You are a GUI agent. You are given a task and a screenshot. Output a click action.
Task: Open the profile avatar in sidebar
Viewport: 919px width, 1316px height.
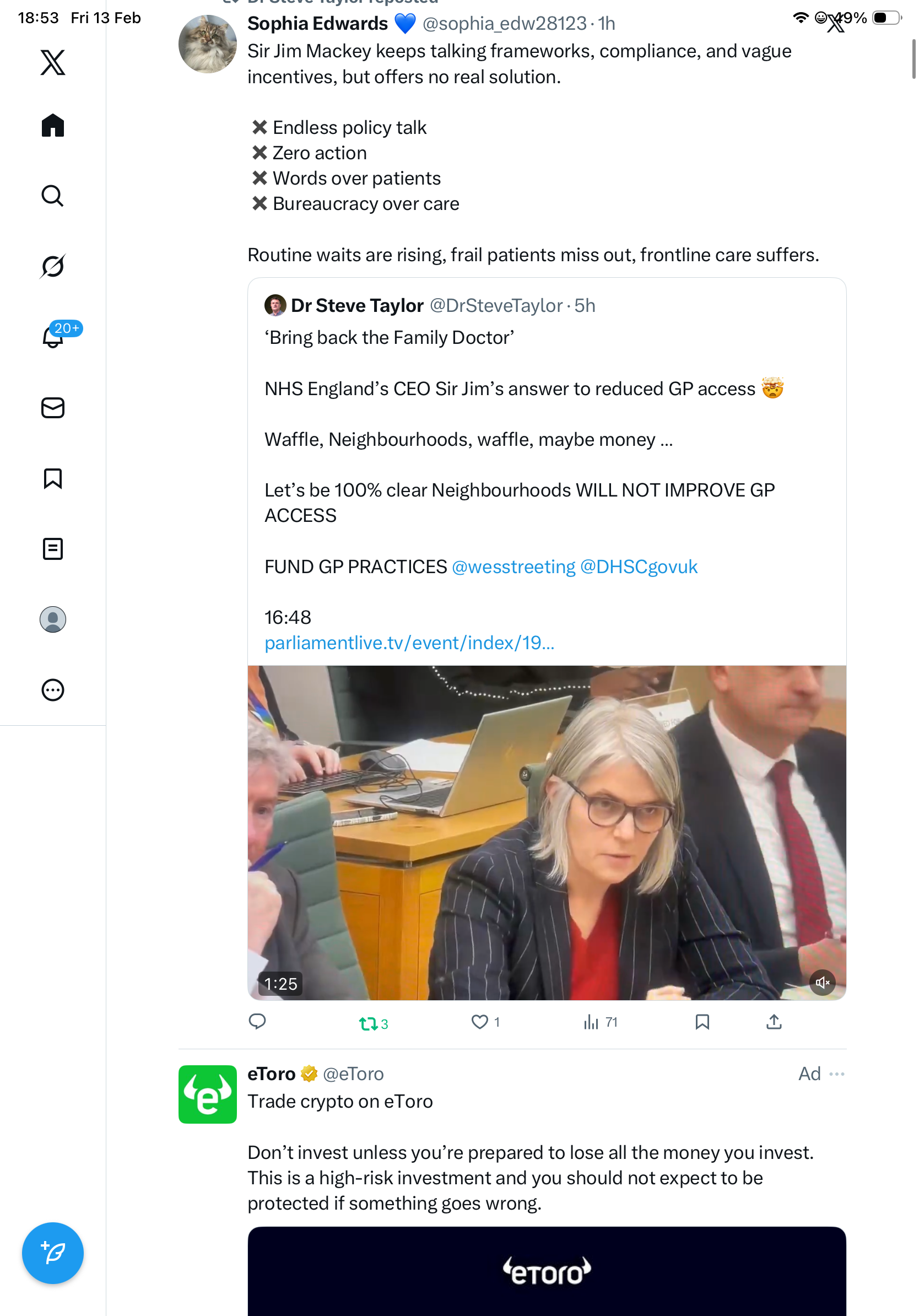coord(53,619)
